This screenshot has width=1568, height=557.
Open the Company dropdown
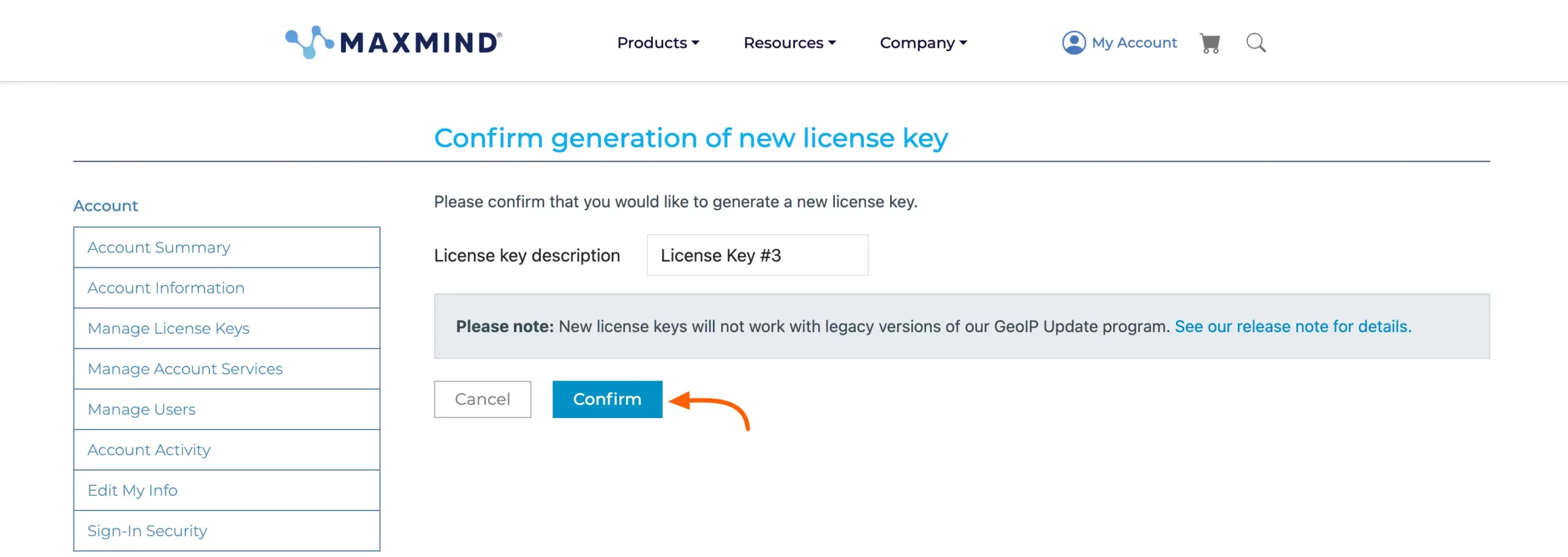click(922, 42)
